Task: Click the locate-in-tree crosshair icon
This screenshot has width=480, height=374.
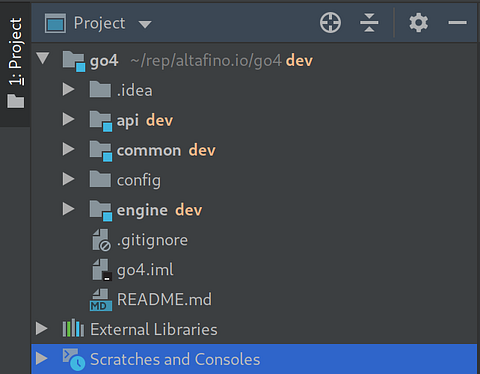Action: point(330,23)
